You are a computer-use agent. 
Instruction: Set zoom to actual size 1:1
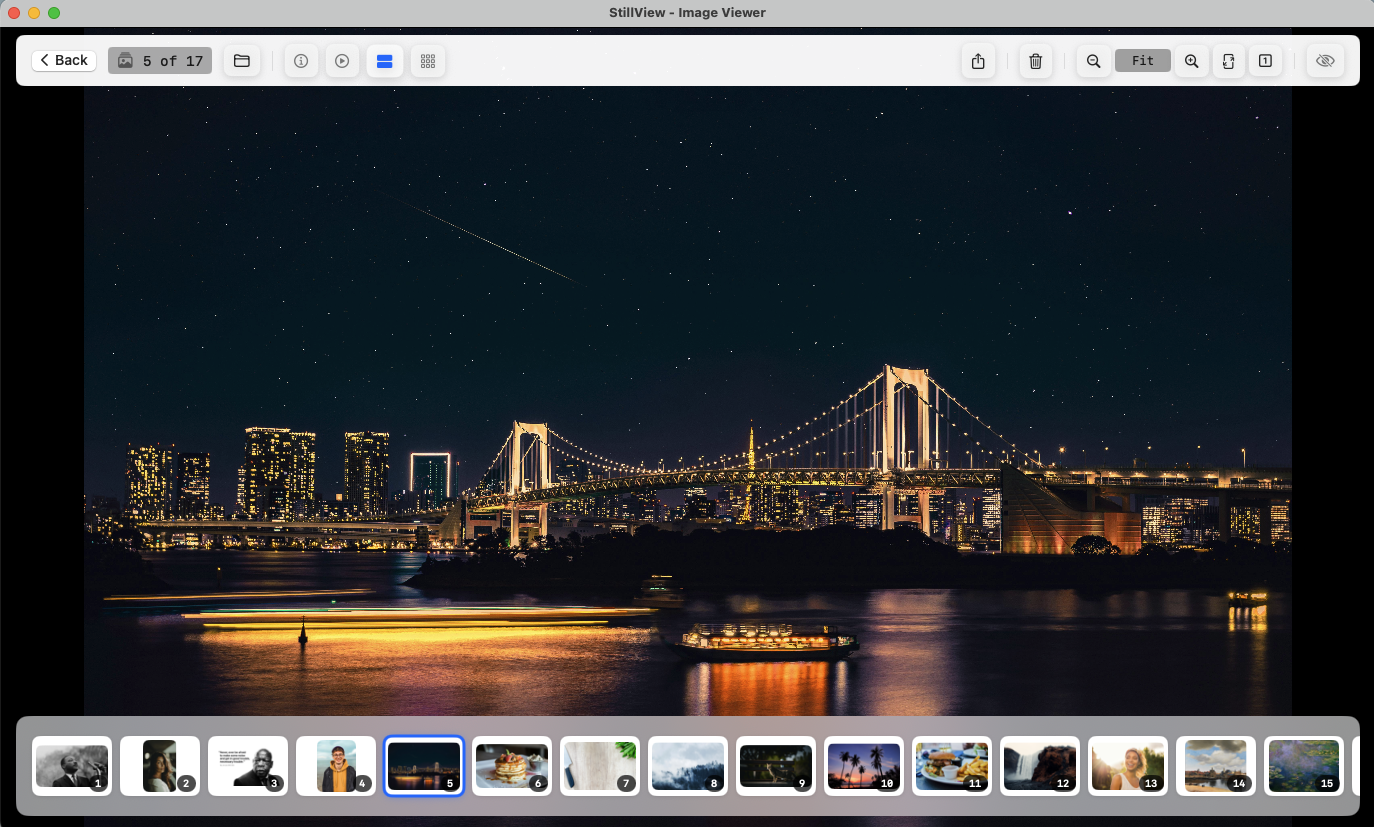[x=1265, y=61]
